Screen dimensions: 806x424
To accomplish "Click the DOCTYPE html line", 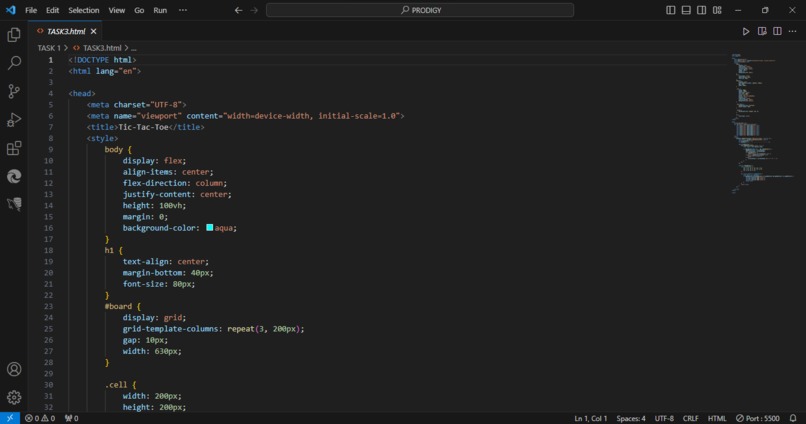I will tap(102, 60).
